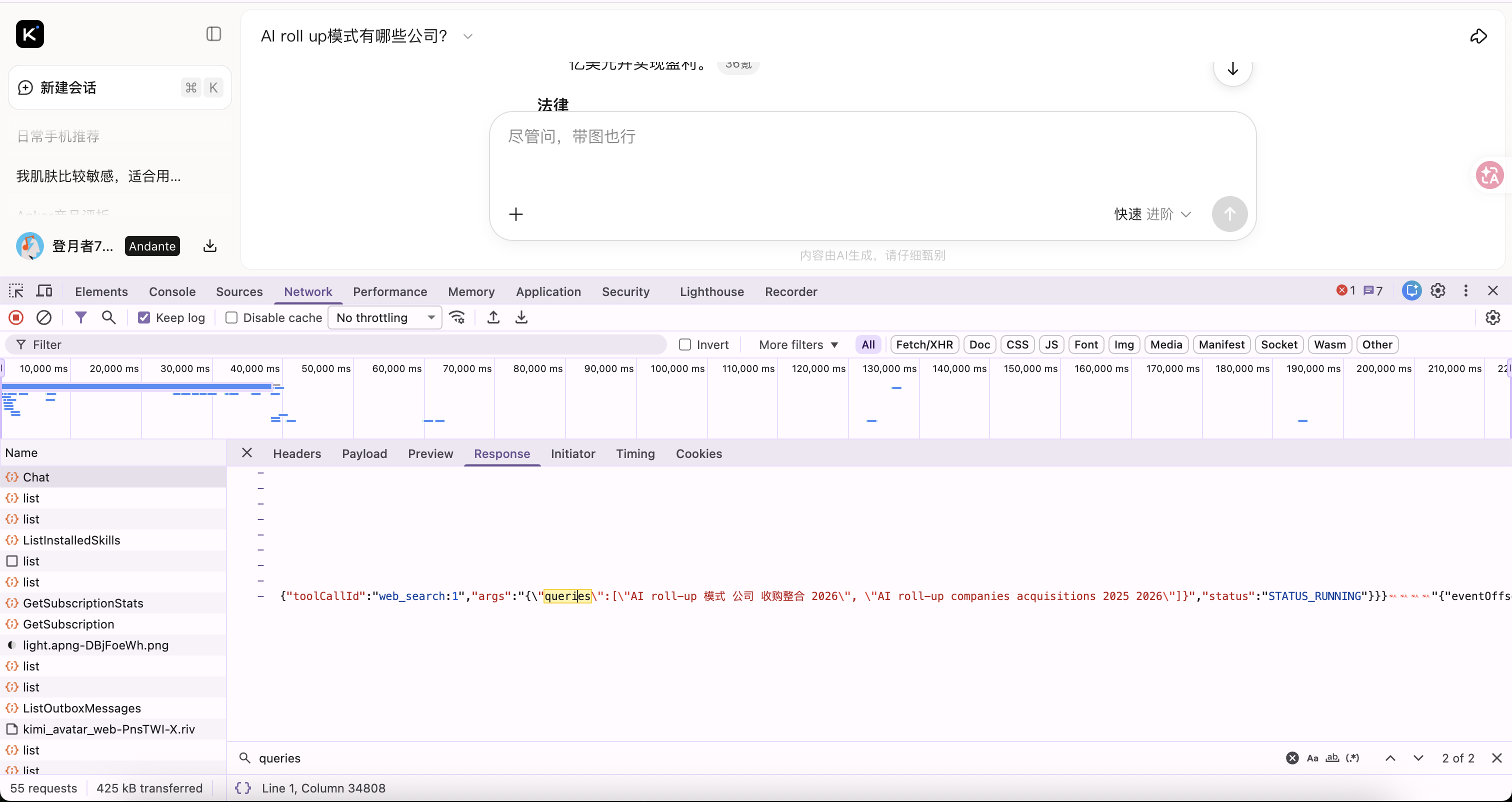Open network search magnifier
1512x802 pixels.
tap(108, 317)
